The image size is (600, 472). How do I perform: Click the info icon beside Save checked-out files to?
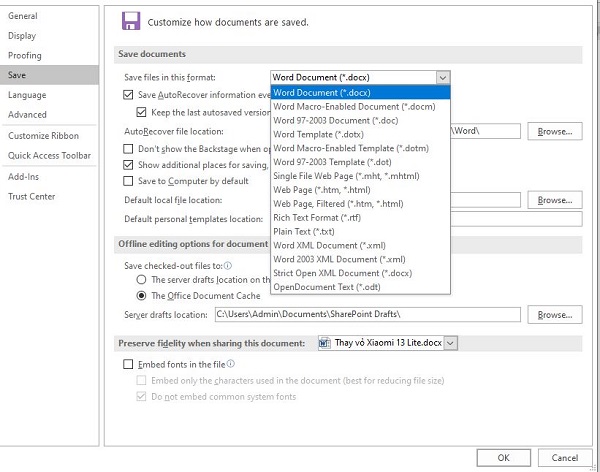tap(228, 265)
